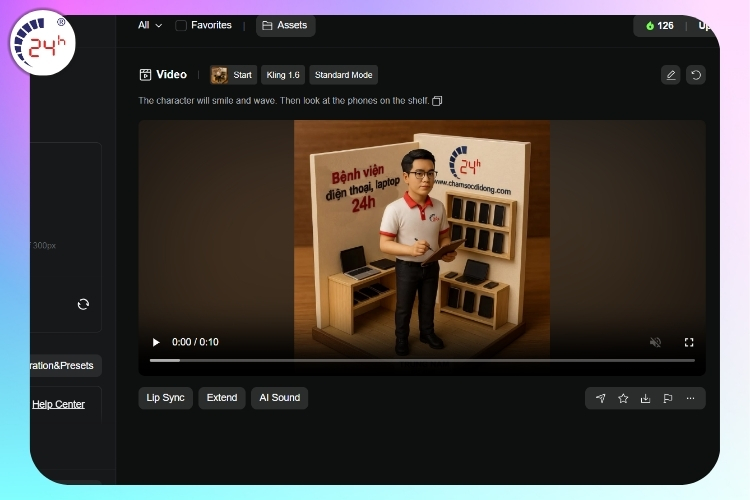Click the prompt text about smile and wave
Screen dimensions: 750x500
click(x=284, y=101)
